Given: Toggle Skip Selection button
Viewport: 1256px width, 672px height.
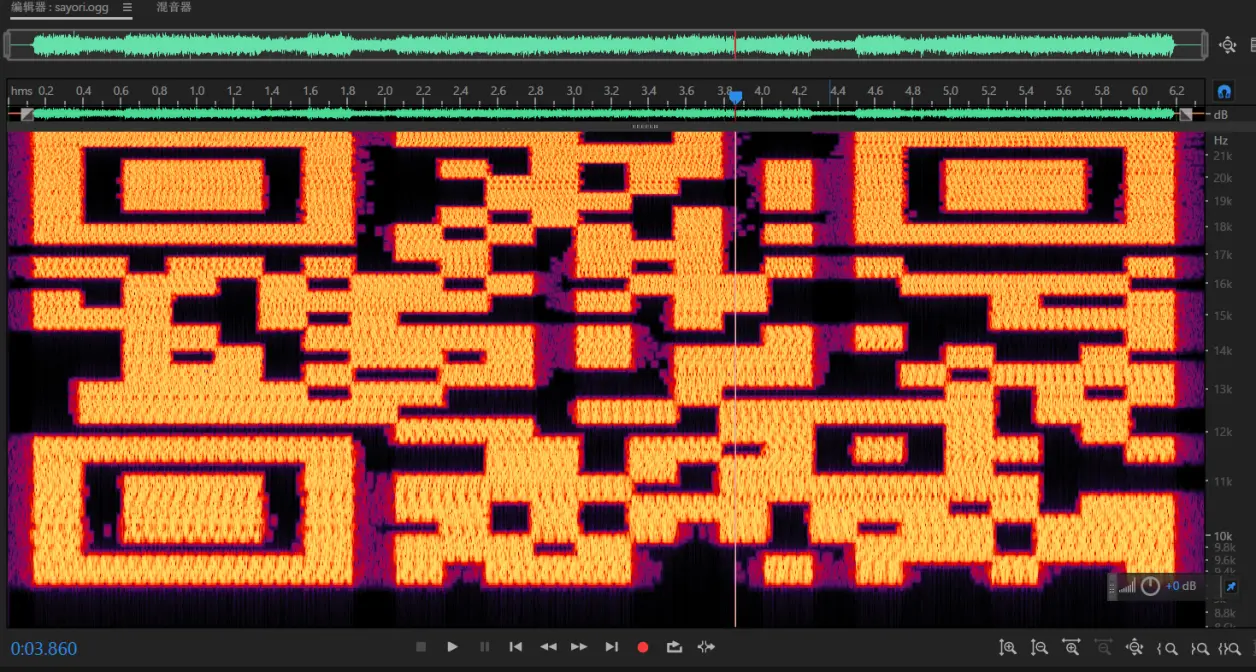Looking at the screenshot, I should point(706,647).
